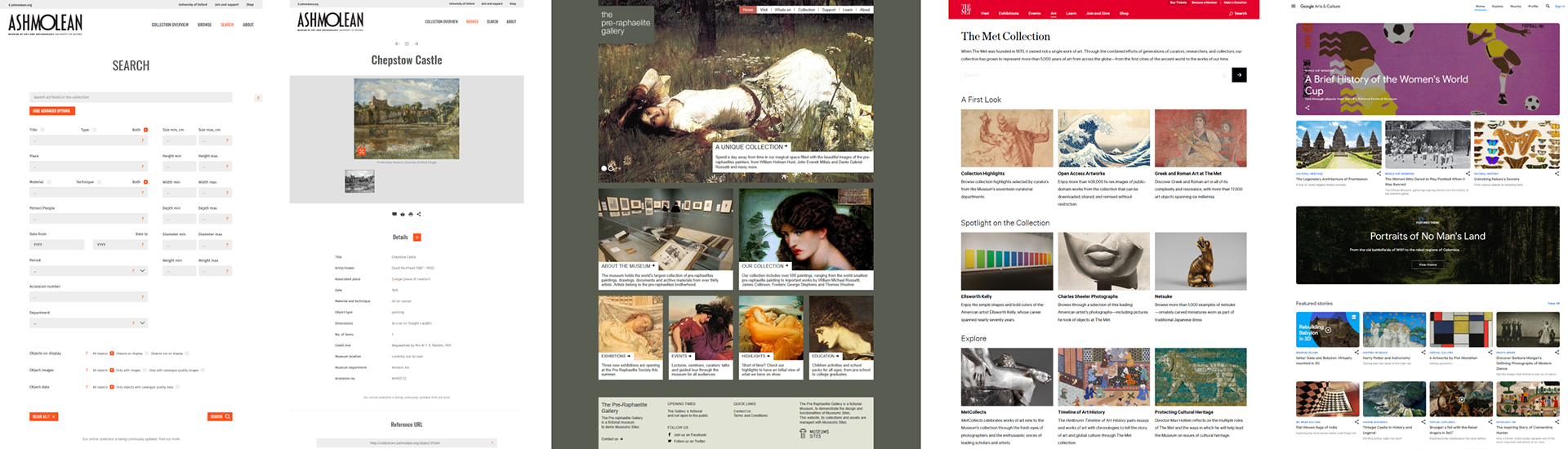This screenshot has width=1568, height=449.
Task: Check the Technique checkbox
Action: click(100, 182)
